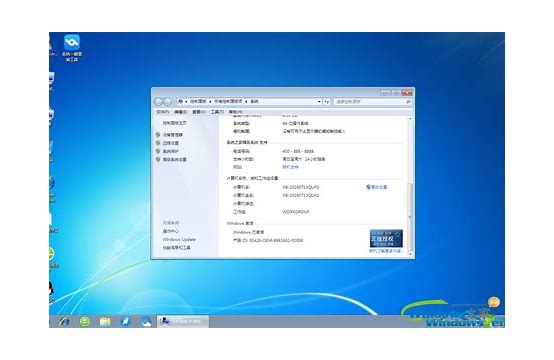Open Windows Update link
The image size is (554, 360).
(x=179, y=240)
